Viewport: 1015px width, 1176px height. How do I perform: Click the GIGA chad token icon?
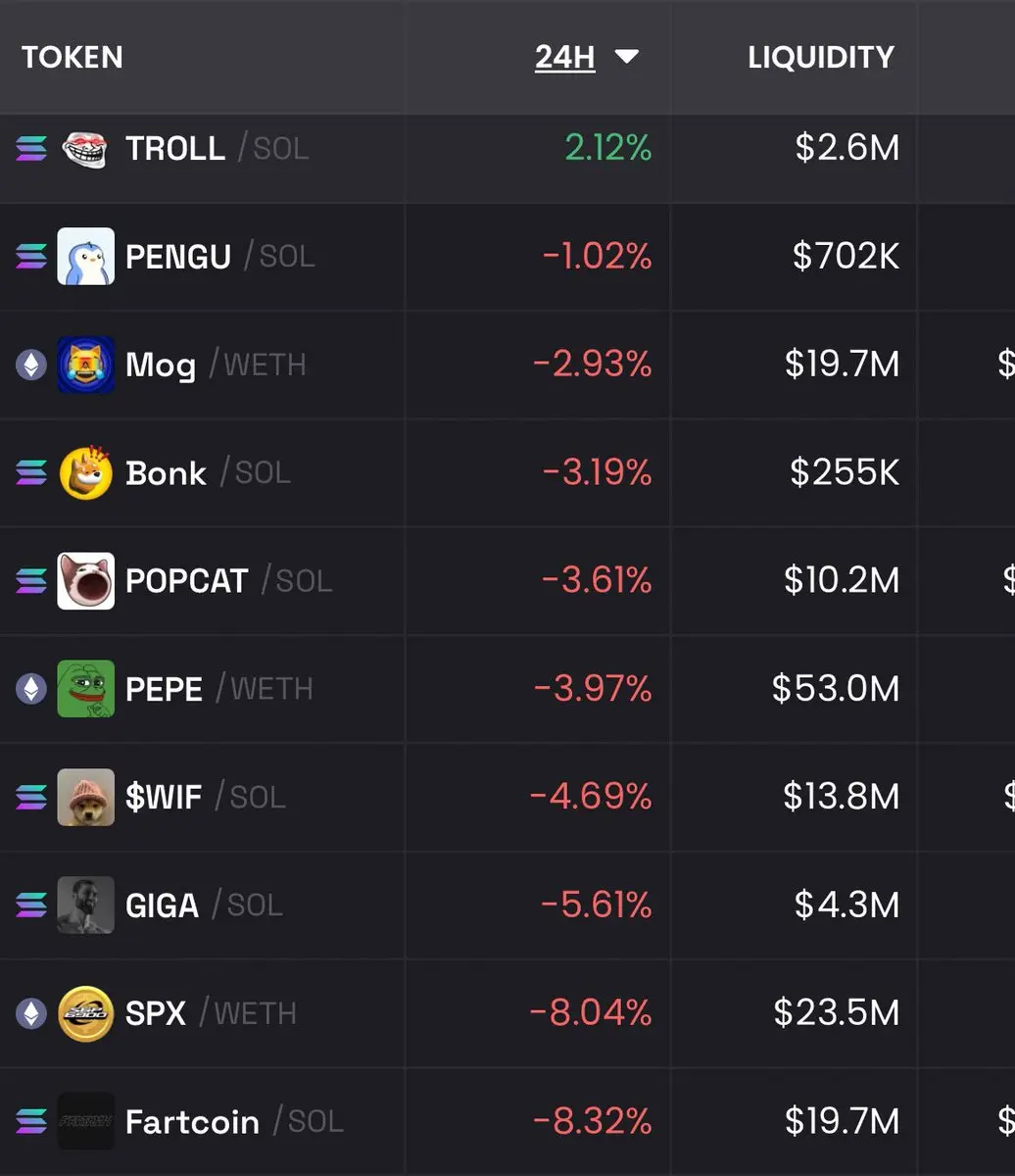point(85,905)
